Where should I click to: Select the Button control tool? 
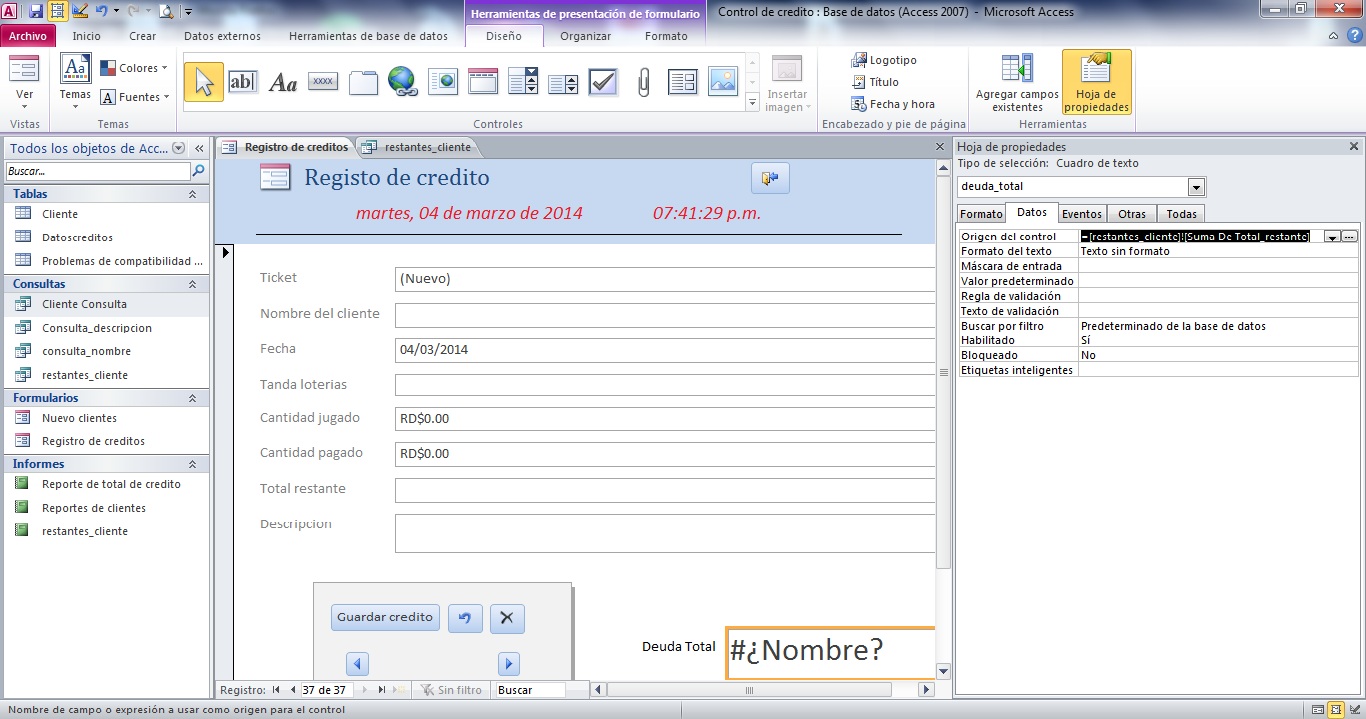click(x=323, y=82)
